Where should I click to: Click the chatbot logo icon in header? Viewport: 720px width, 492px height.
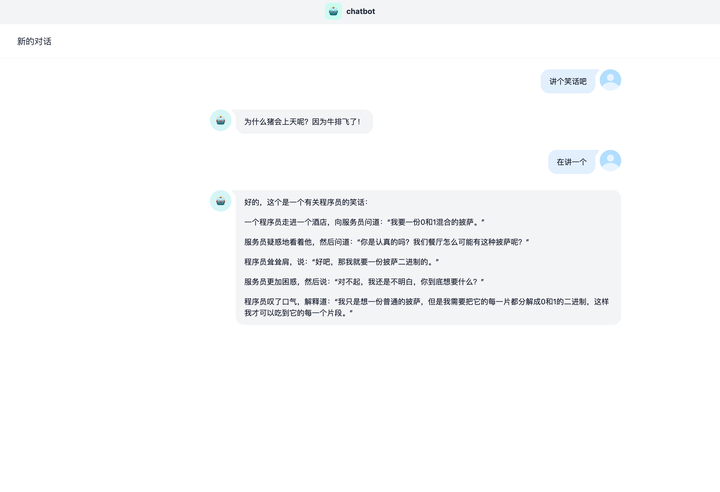tap(333, 11)
